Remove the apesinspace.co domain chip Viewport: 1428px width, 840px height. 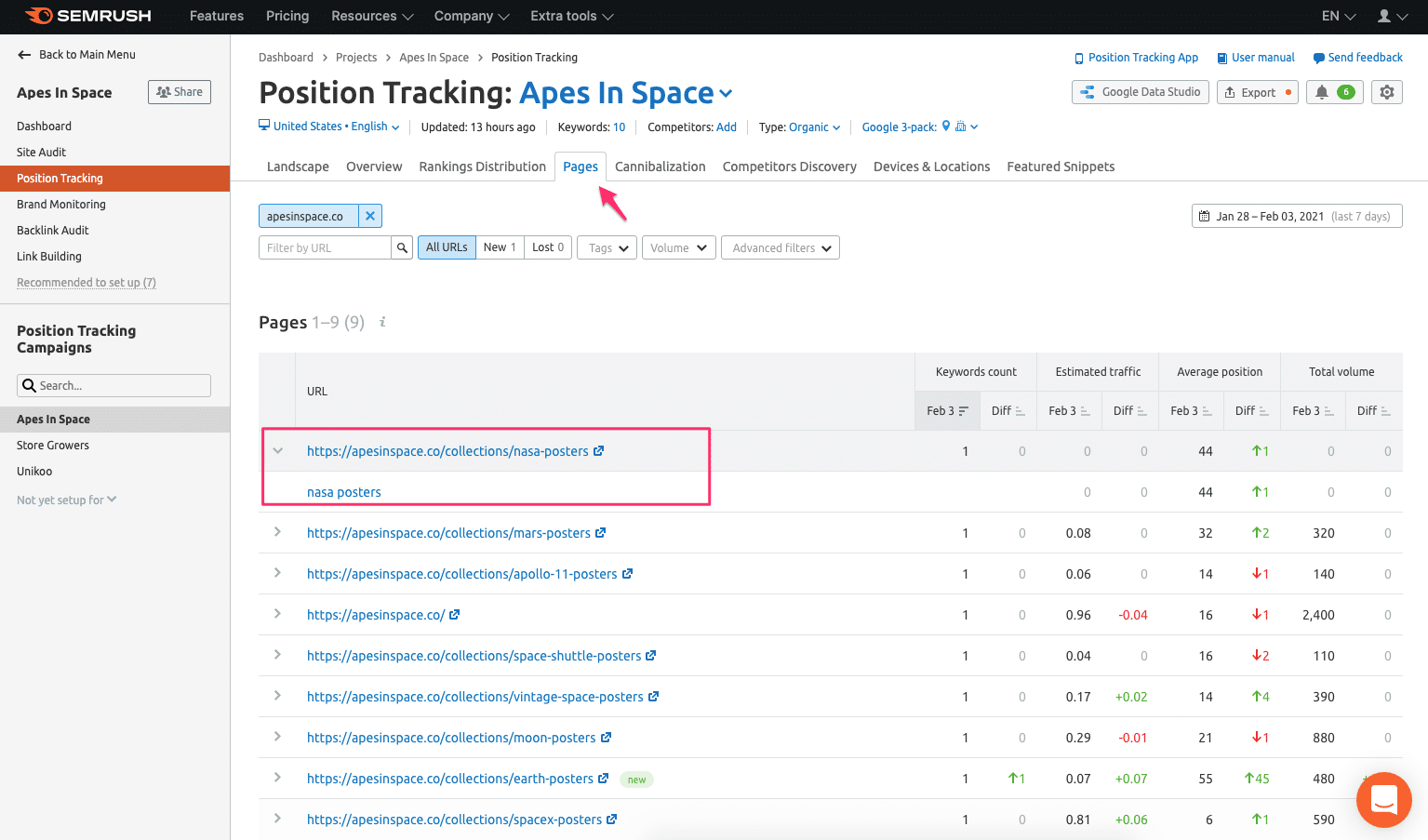pyautogui.click(x=370, y=216)
